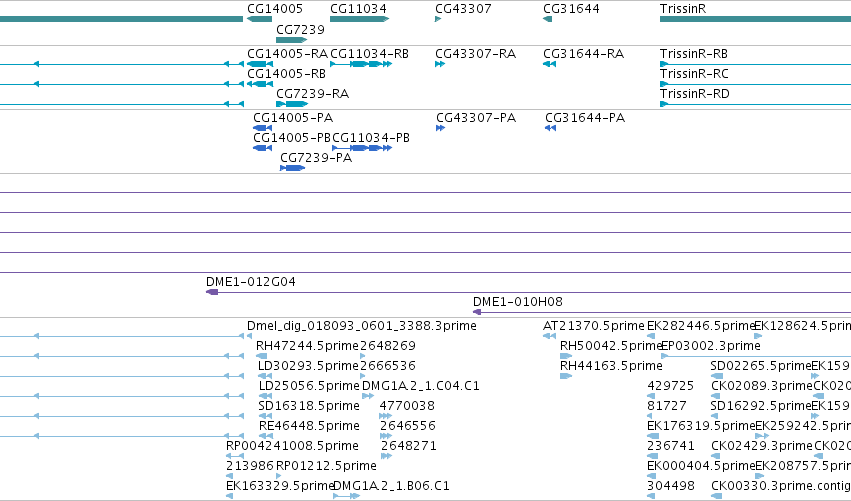
Task: Click the CG31644 gene label
Action: 571,9
